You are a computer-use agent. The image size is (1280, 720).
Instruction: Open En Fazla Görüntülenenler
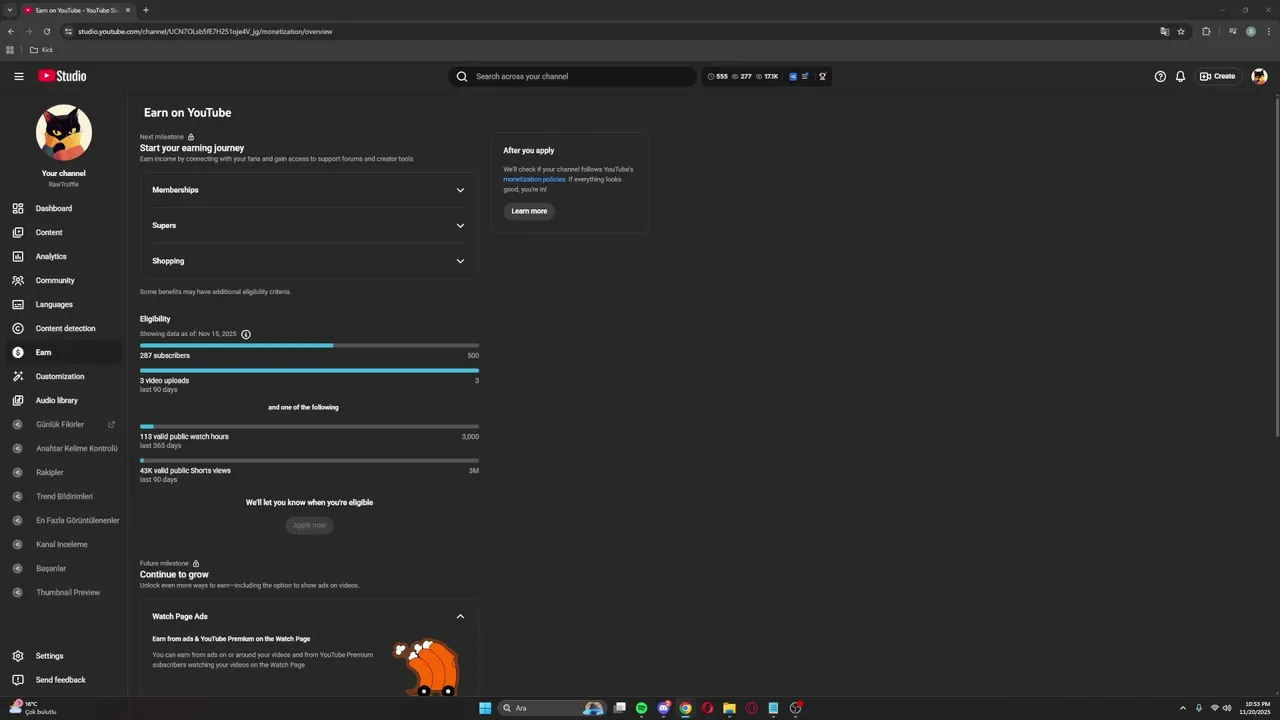coord(64,520)
